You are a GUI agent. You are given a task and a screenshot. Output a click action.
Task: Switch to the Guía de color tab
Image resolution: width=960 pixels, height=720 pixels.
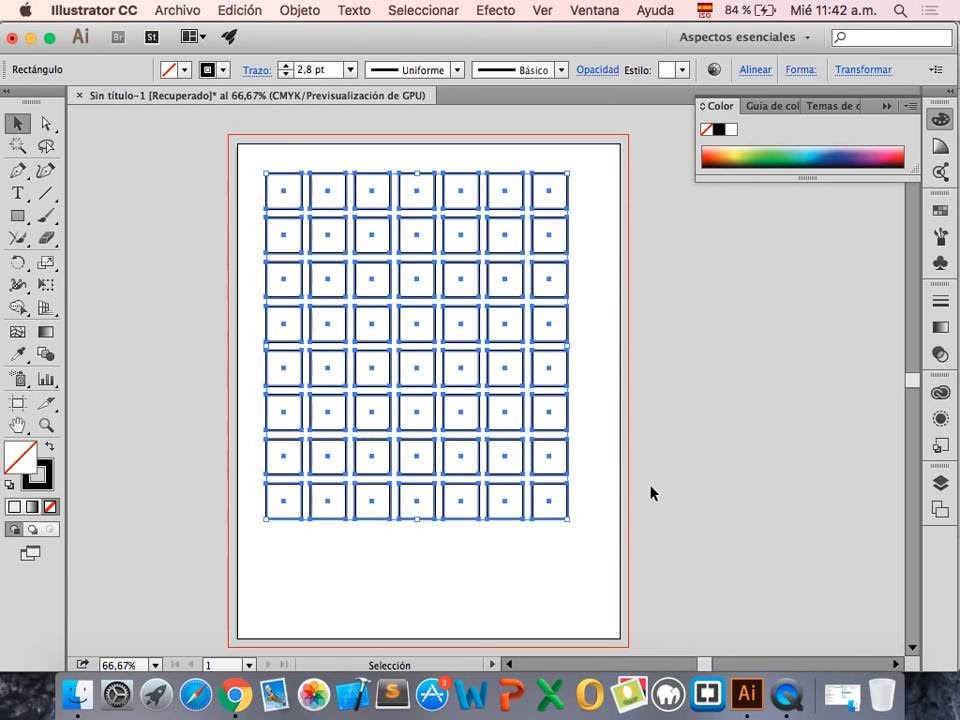click(x=772, y=106)
